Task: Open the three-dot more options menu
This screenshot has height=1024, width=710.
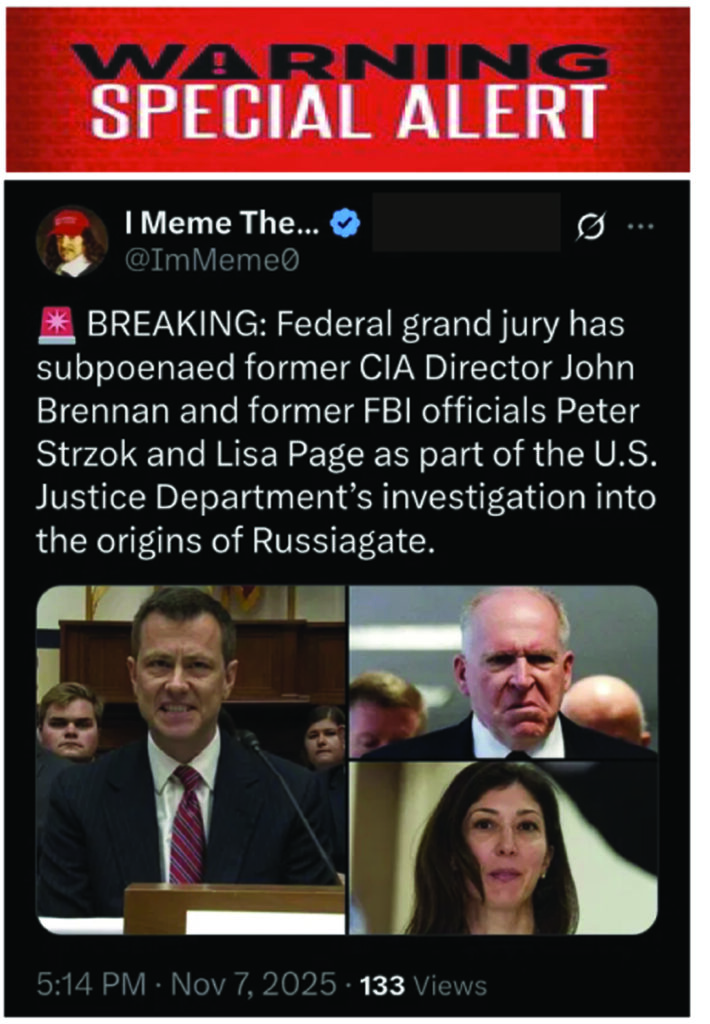Action: pyautogui.click(x=638, y=226)
